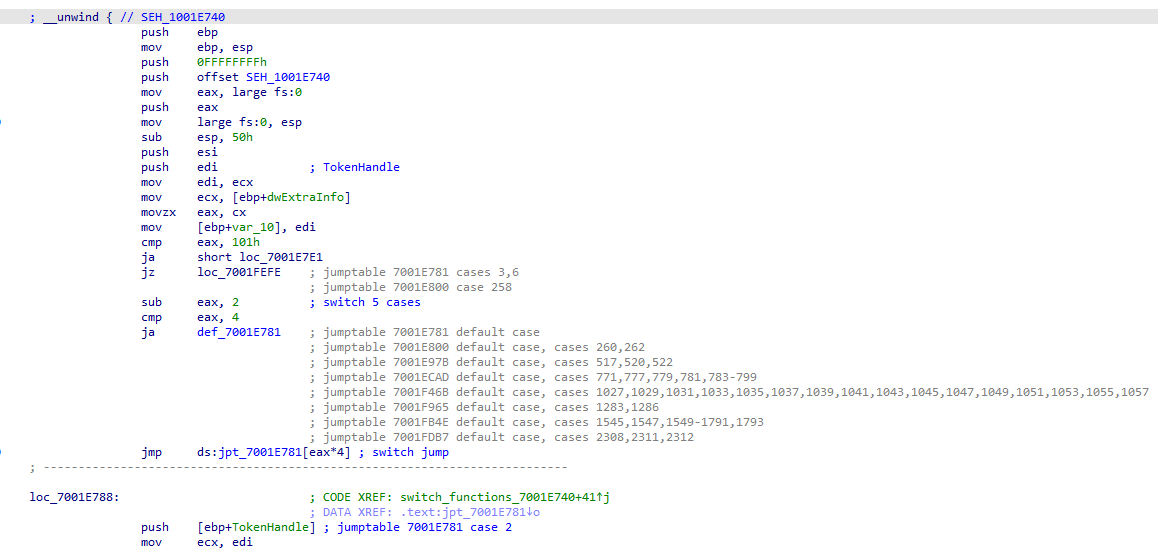Viewport: 1158px width, 550px height.
Task: Click 'jumptable 7001E781 case 2' comment
Action: pyautogui.click(x=417, y=528)
